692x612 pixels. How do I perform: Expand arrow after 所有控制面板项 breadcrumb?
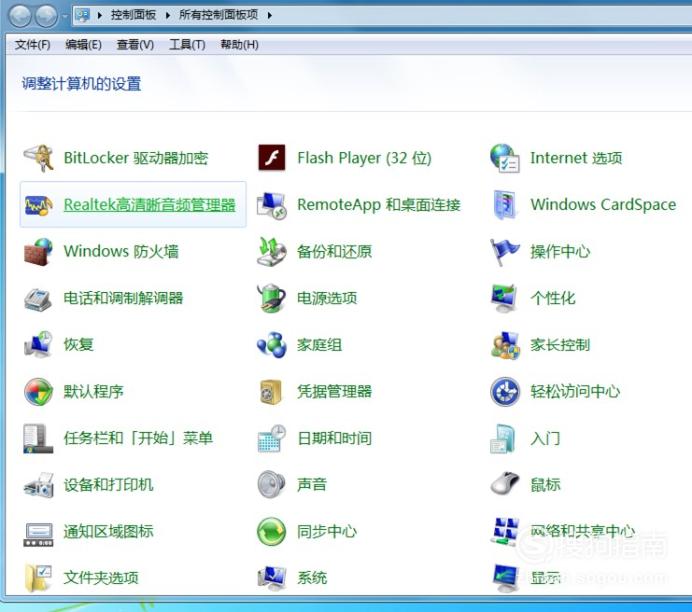[x=270, y=15]
